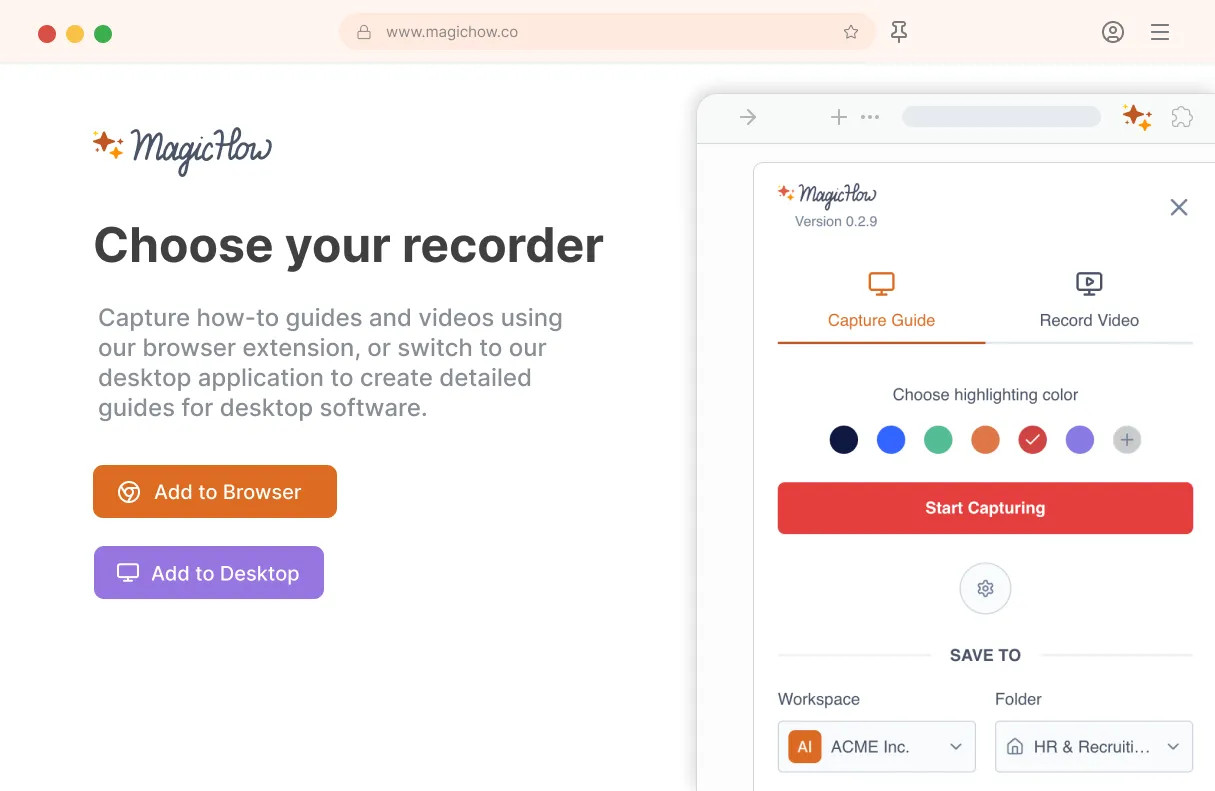Image resolution: width=1215 pixels, height=791 pixels.
Task: Open the user profile account icon
Action: click(1113, 32)
